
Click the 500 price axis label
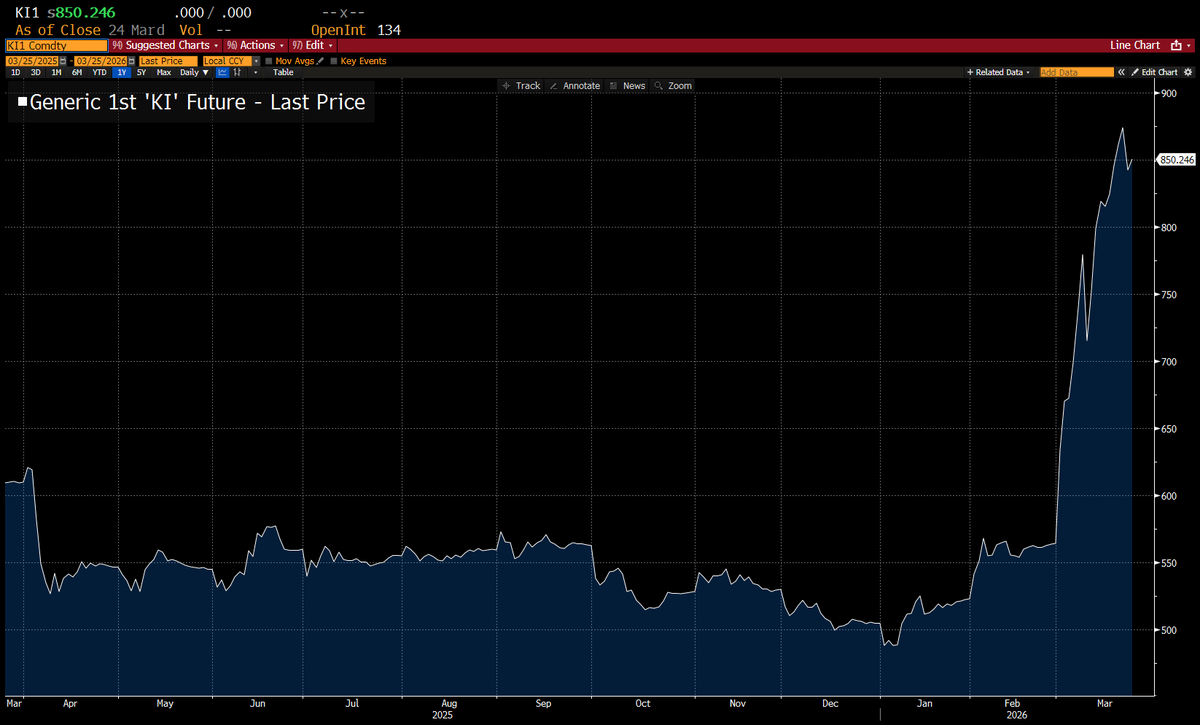pyautogui.click(x=1168, y=630)
